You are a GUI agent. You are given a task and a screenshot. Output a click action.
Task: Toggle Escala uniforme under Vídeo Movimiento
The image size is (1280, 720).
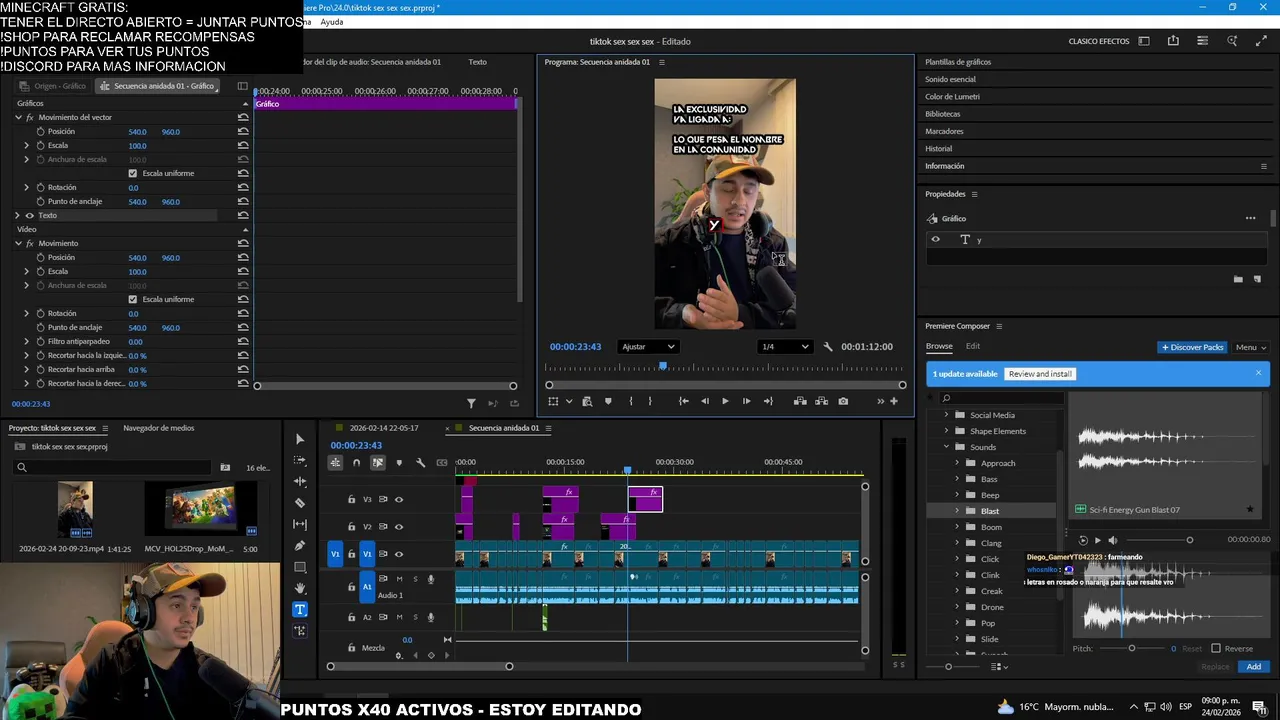pos(133,299)
